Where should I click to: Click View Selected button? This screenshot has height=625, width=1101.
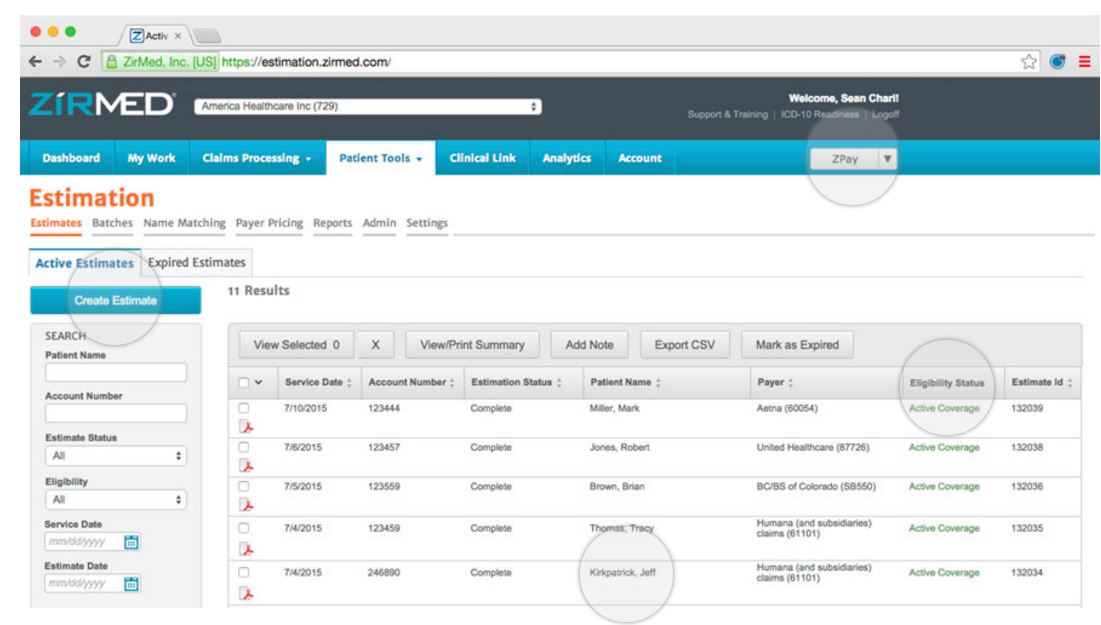[296, 345]
